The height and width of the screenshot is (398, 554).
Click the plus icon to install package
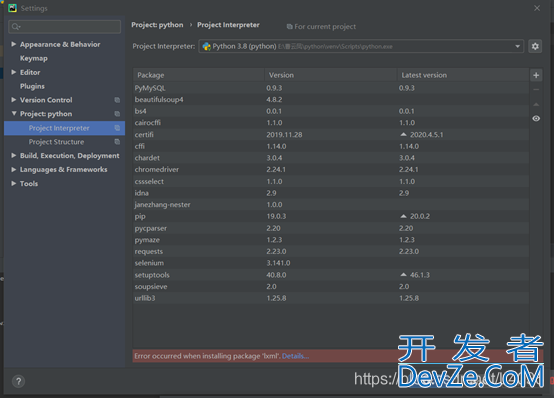[536, 75]
